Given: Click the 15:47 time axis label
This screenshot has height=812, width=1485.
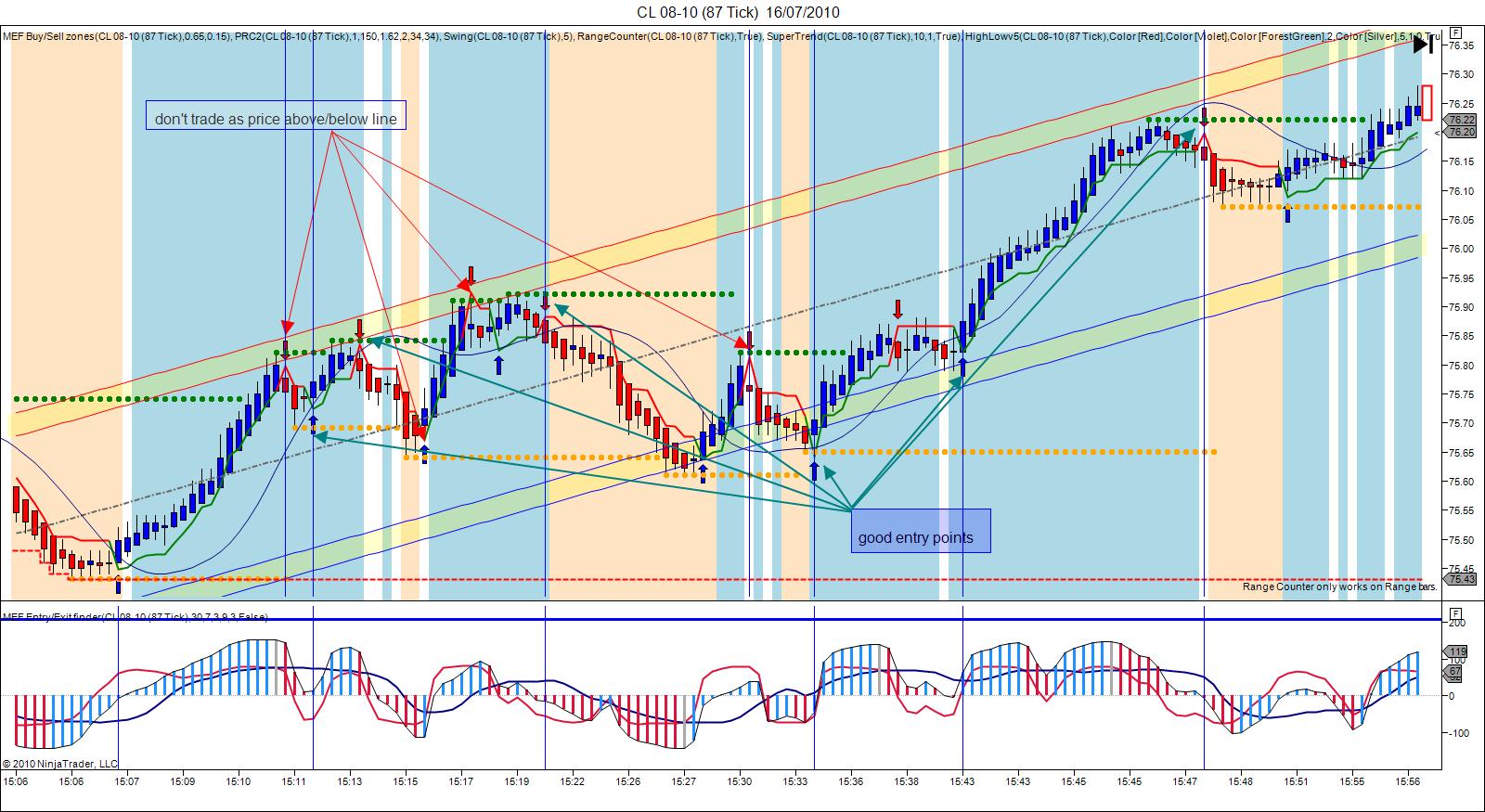Looking at the screenshot, I should [x=1184, y=781].
